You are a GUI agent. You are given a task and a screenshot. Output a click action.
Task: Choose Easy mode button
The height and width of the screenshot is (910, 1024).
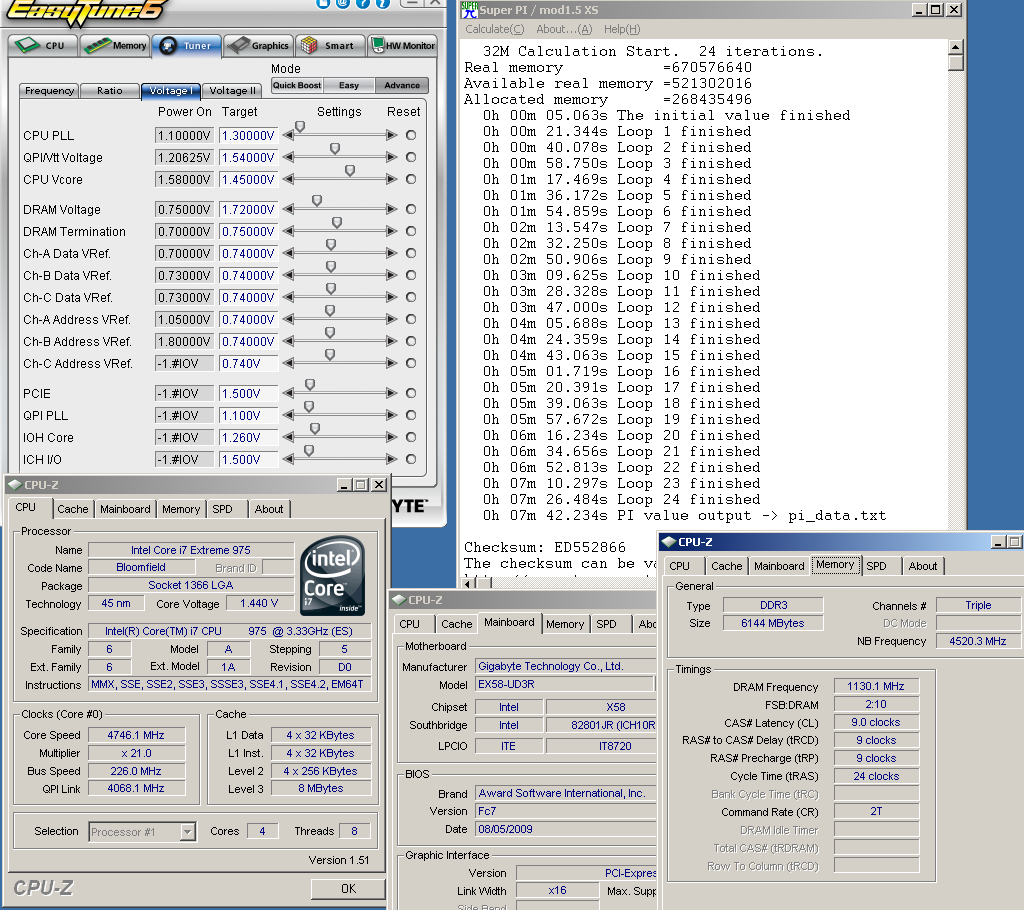pos(349,86)
